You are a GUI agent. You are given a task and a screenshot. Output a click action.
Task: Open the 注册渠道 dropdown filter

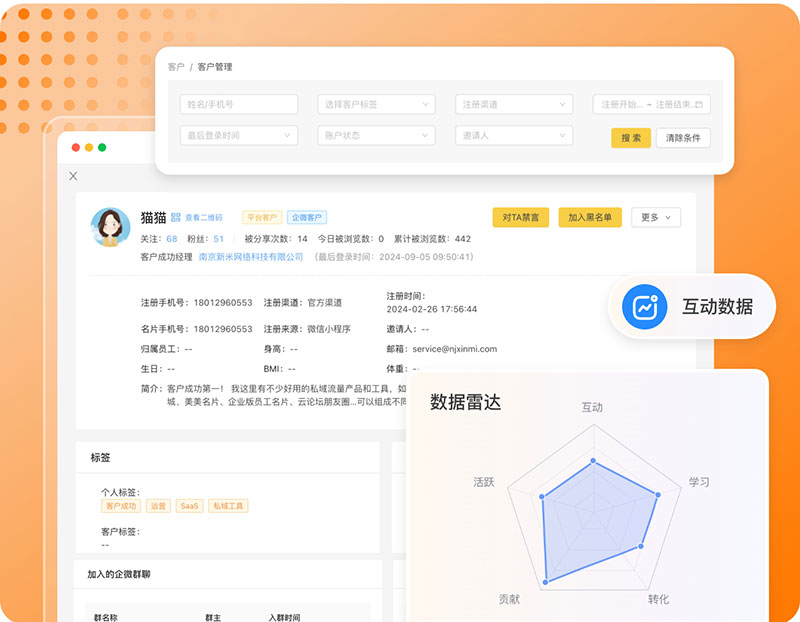(x=514, y=104)
